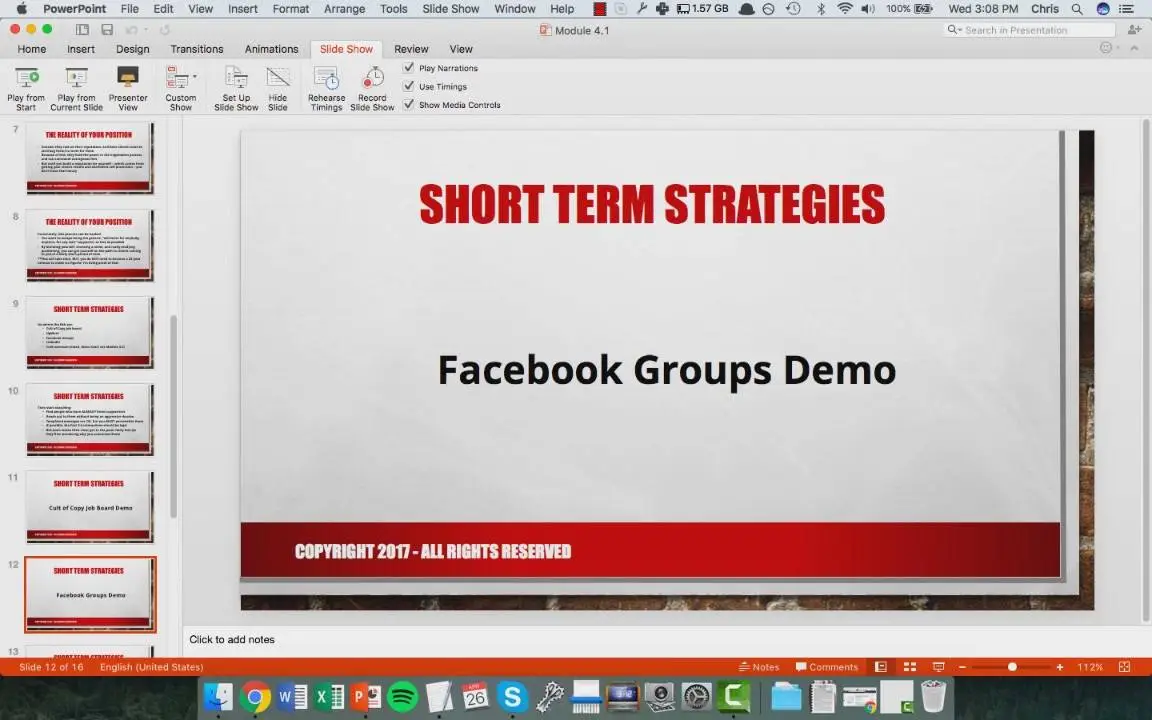Toggle the Comments button in status bar
Image resolution: width=1152 pixels, height=720 pixels.
pos(827,667)
